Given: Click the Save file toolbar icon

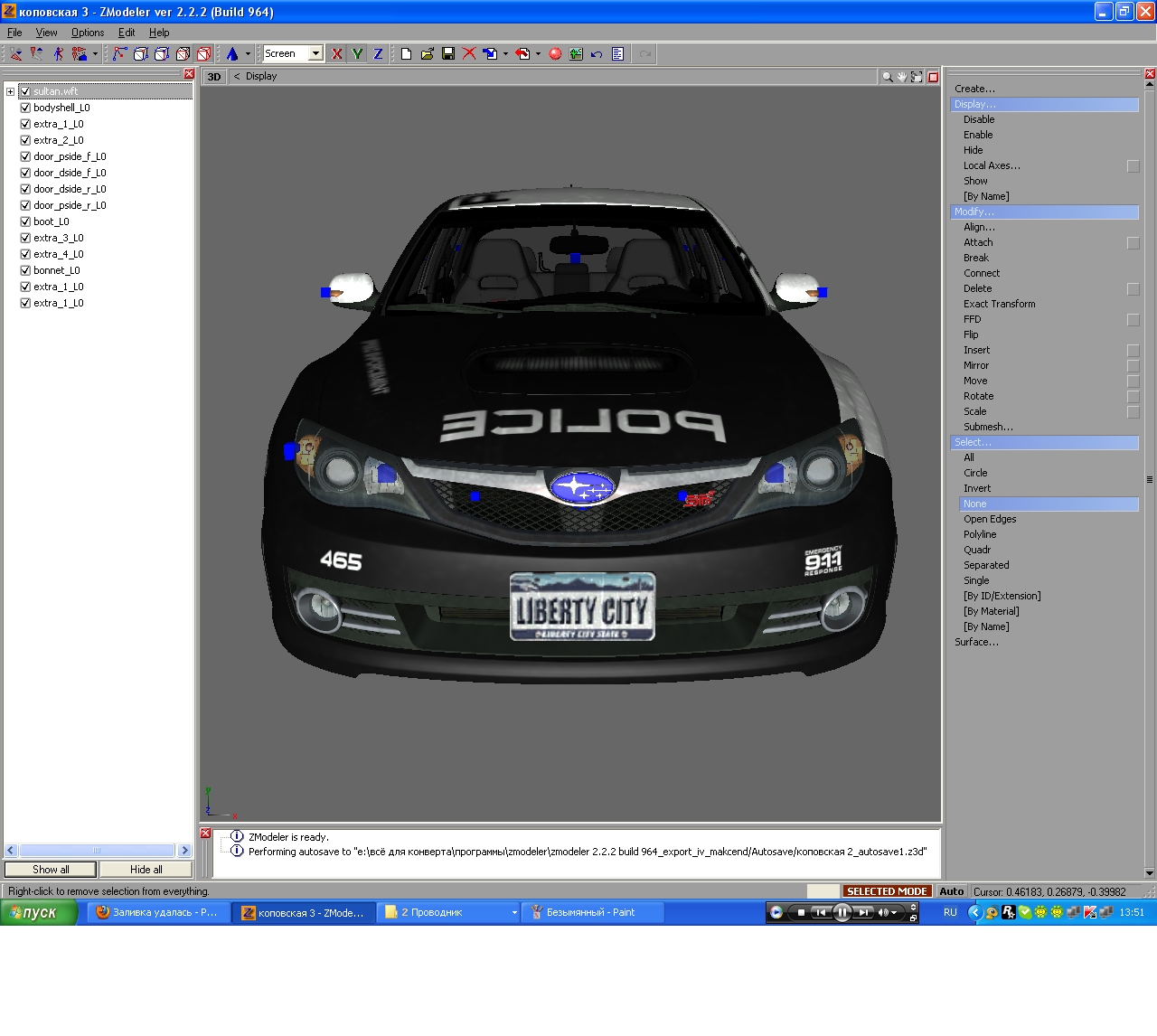Looking at the screenshot, I should point(448,54).
